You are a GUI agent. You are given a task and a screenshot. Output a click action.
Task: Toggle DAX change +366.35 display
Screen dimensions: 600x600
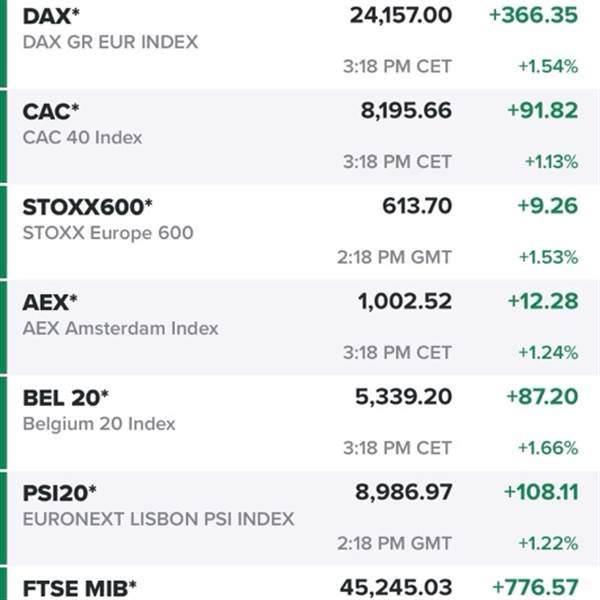tap(533, 16)
